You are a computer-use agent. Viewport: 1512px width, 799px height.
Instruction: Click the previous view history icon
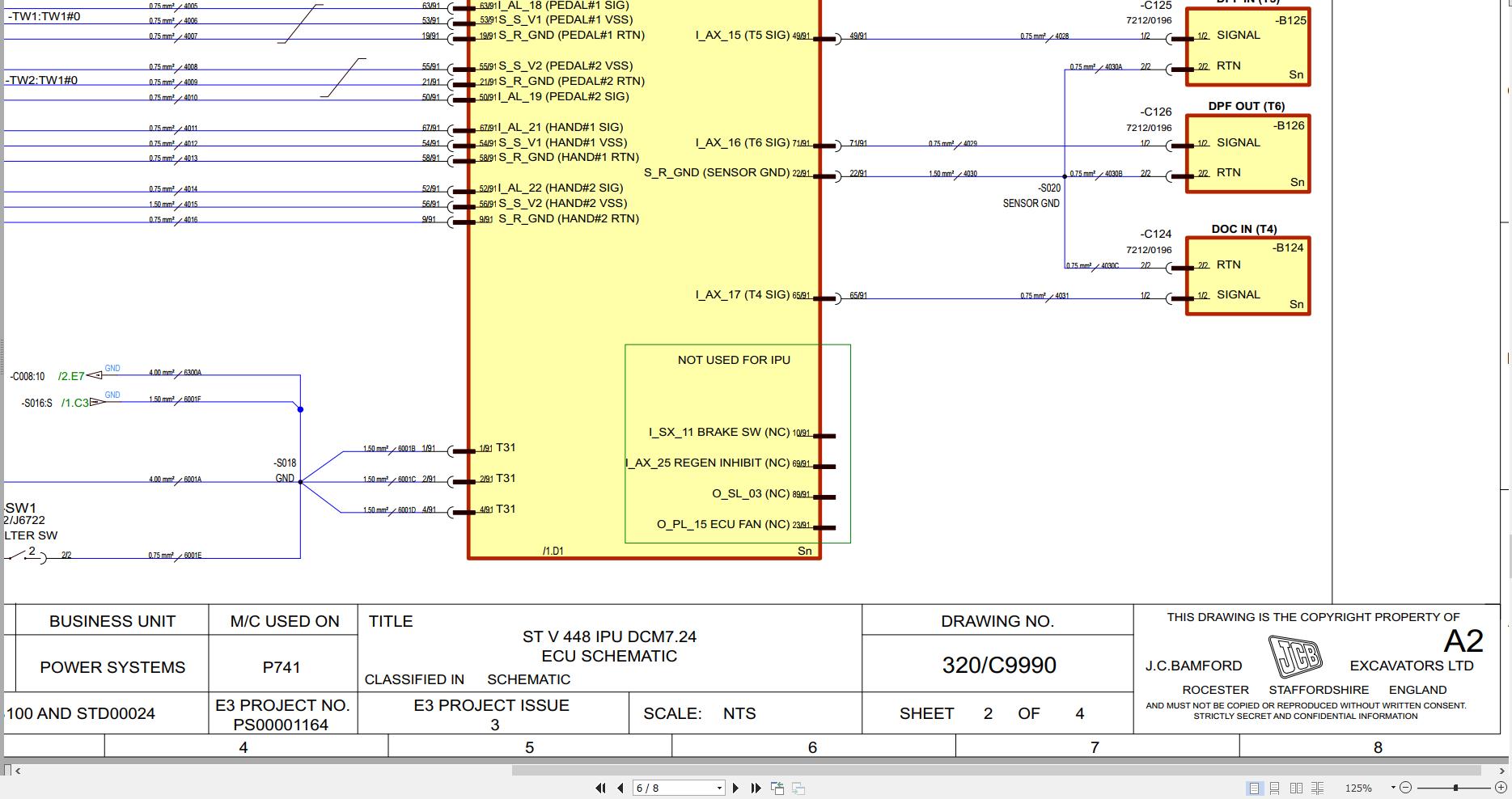777,787
